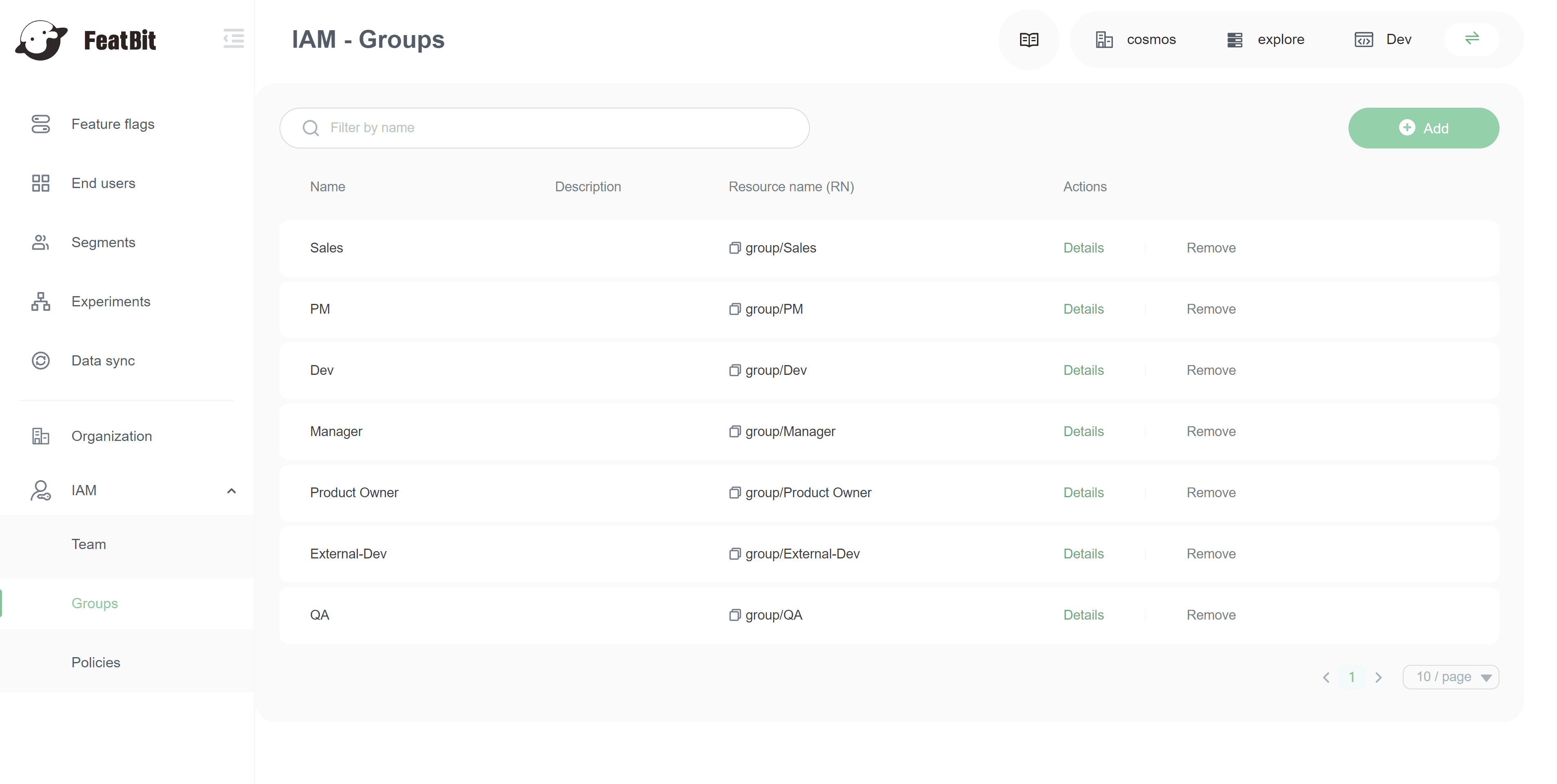Navigate to Policies submenu item
Viewport: 1557px width, 784px height.
click(95, 662)
